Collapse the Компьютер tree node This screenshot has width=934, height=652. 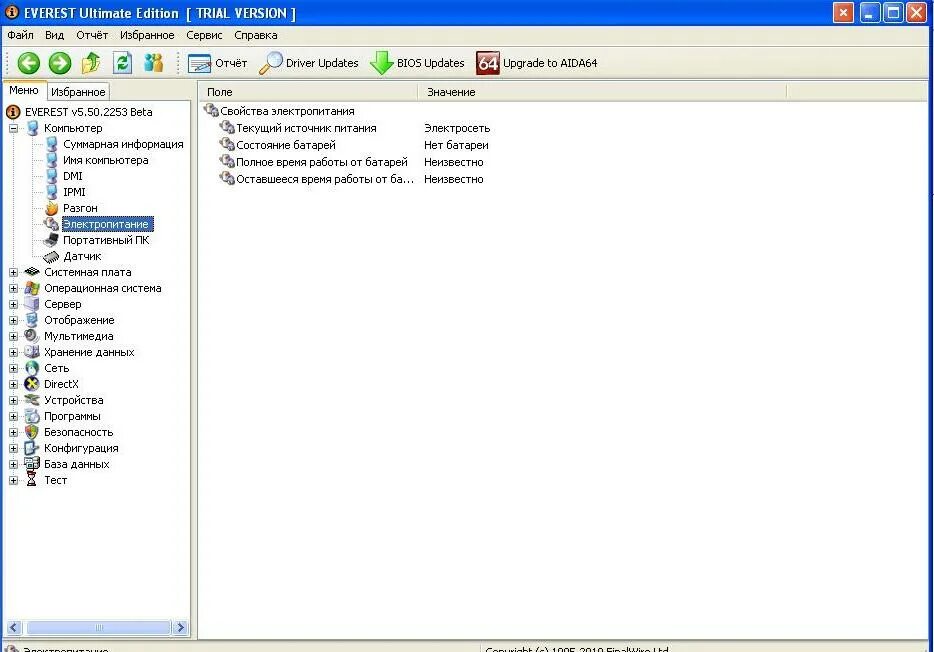click(x=13, y=128)
